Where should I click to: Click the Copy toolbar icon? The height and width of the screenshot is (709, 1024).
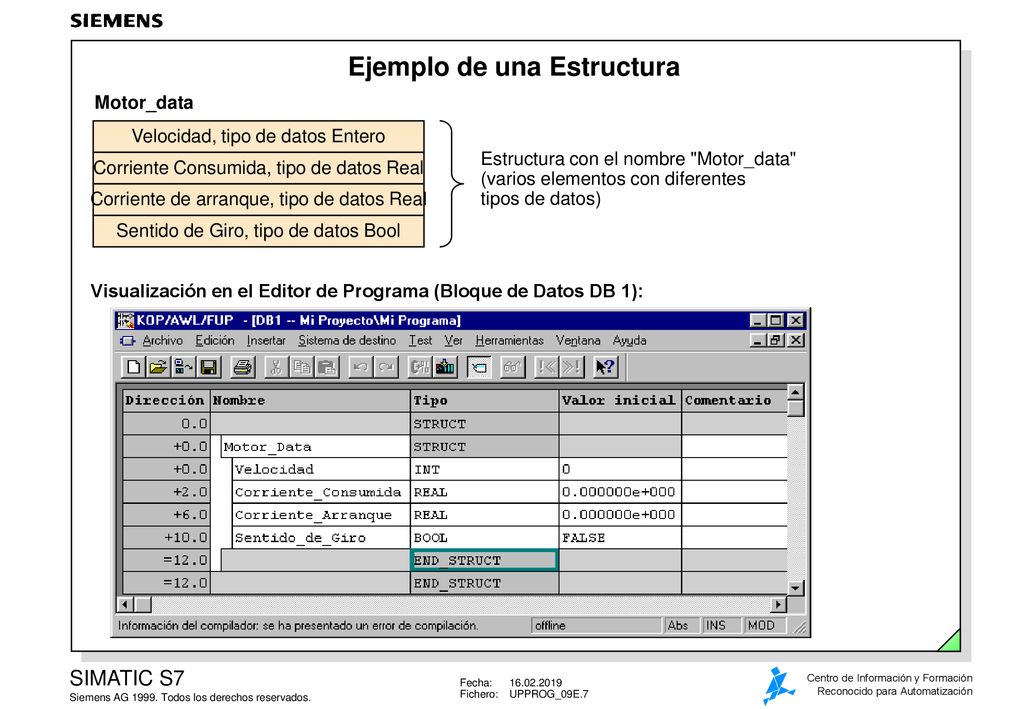pyautogui.click(x=302, y=368)
